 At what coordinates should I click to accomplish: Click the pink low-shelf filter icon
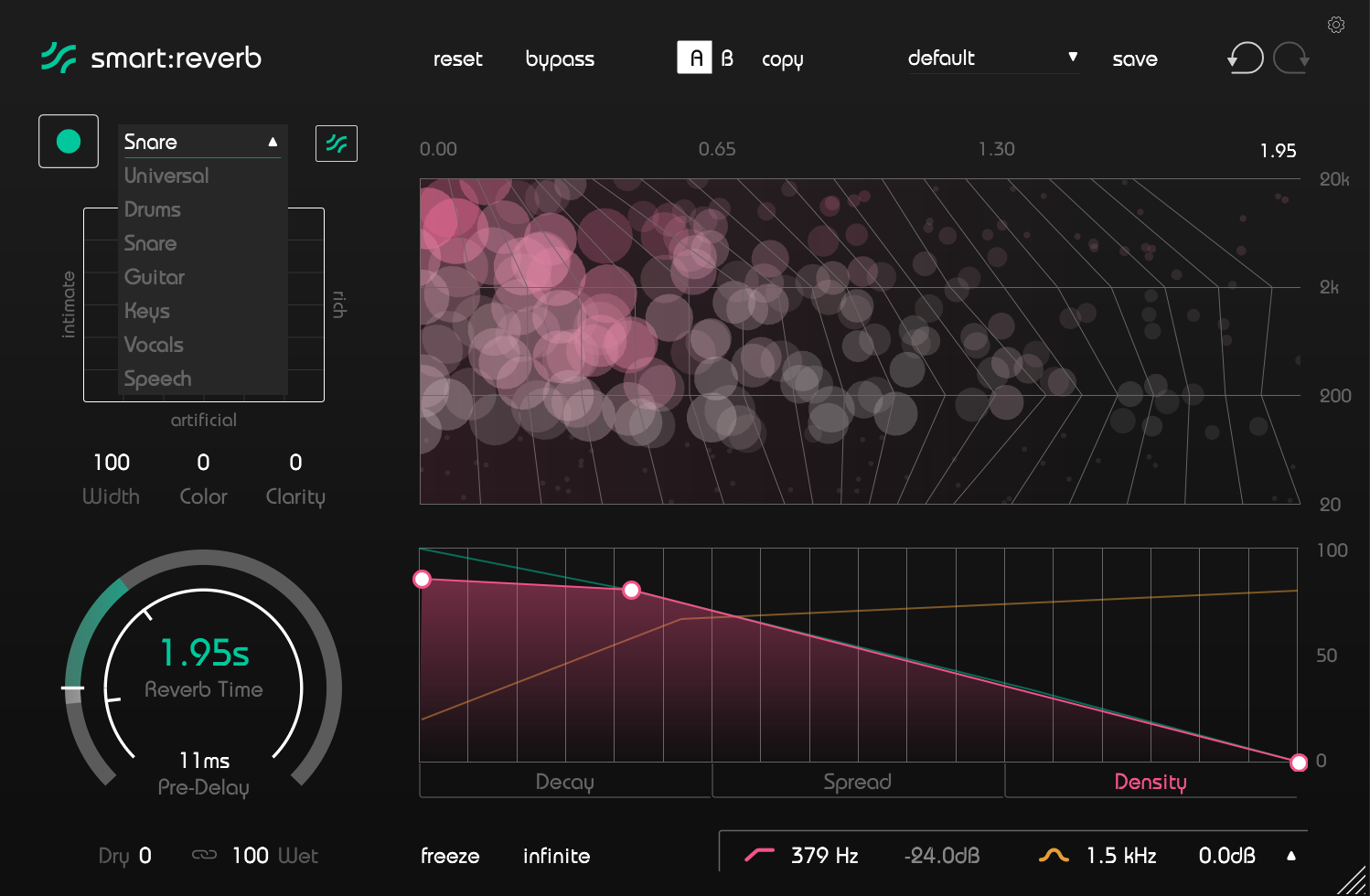[x=759, y=855]
